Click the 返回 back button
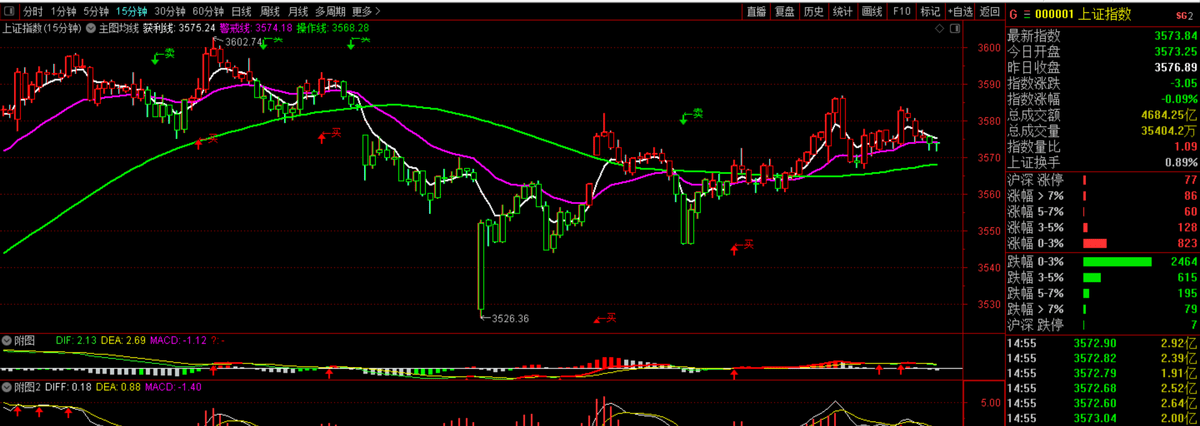The image size is (1200, 426). [x=990, y=12]
